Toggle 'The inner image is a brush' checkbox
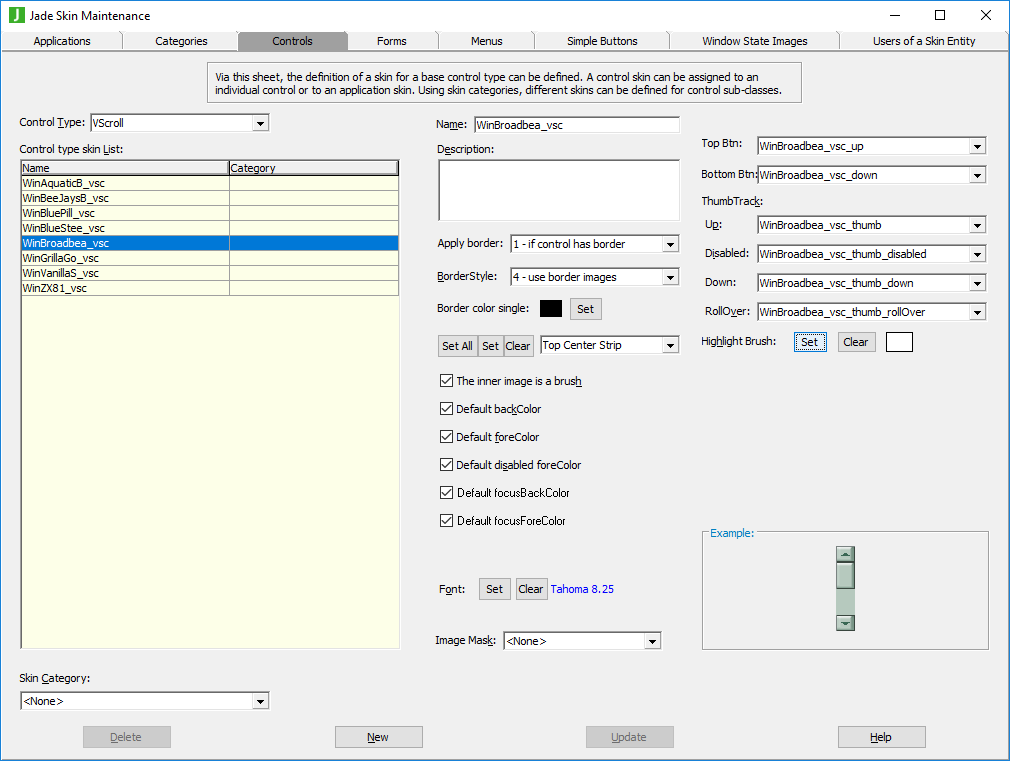Screen dimensions: 1010x761 point(446,381)
